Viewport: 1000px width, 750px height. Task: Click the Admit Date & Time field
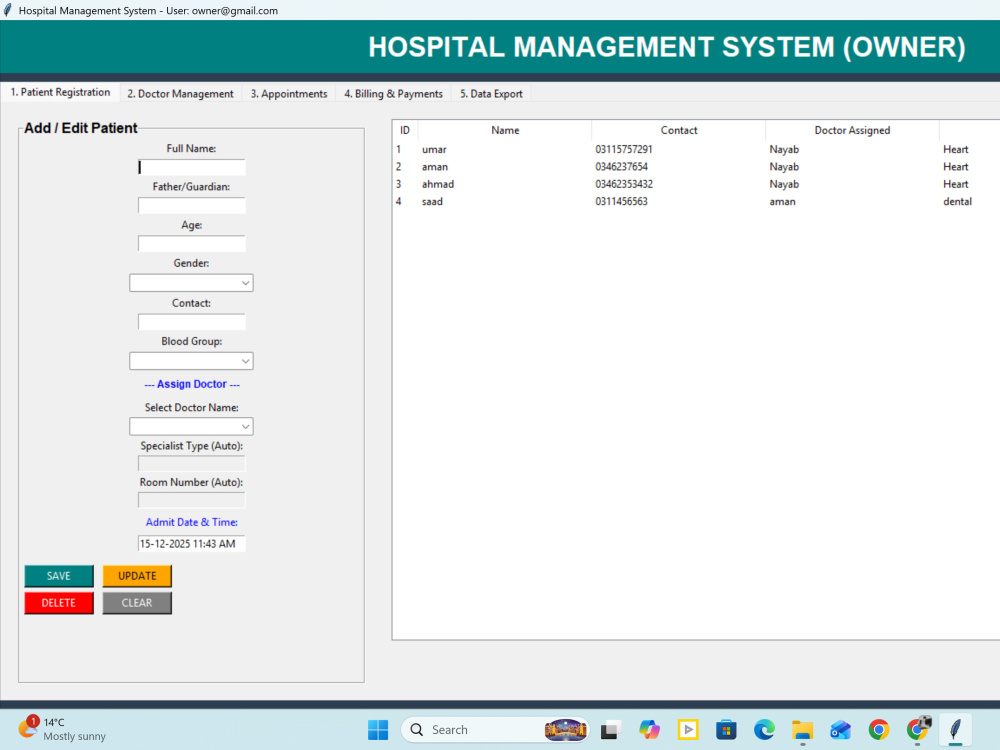(191, 543)
